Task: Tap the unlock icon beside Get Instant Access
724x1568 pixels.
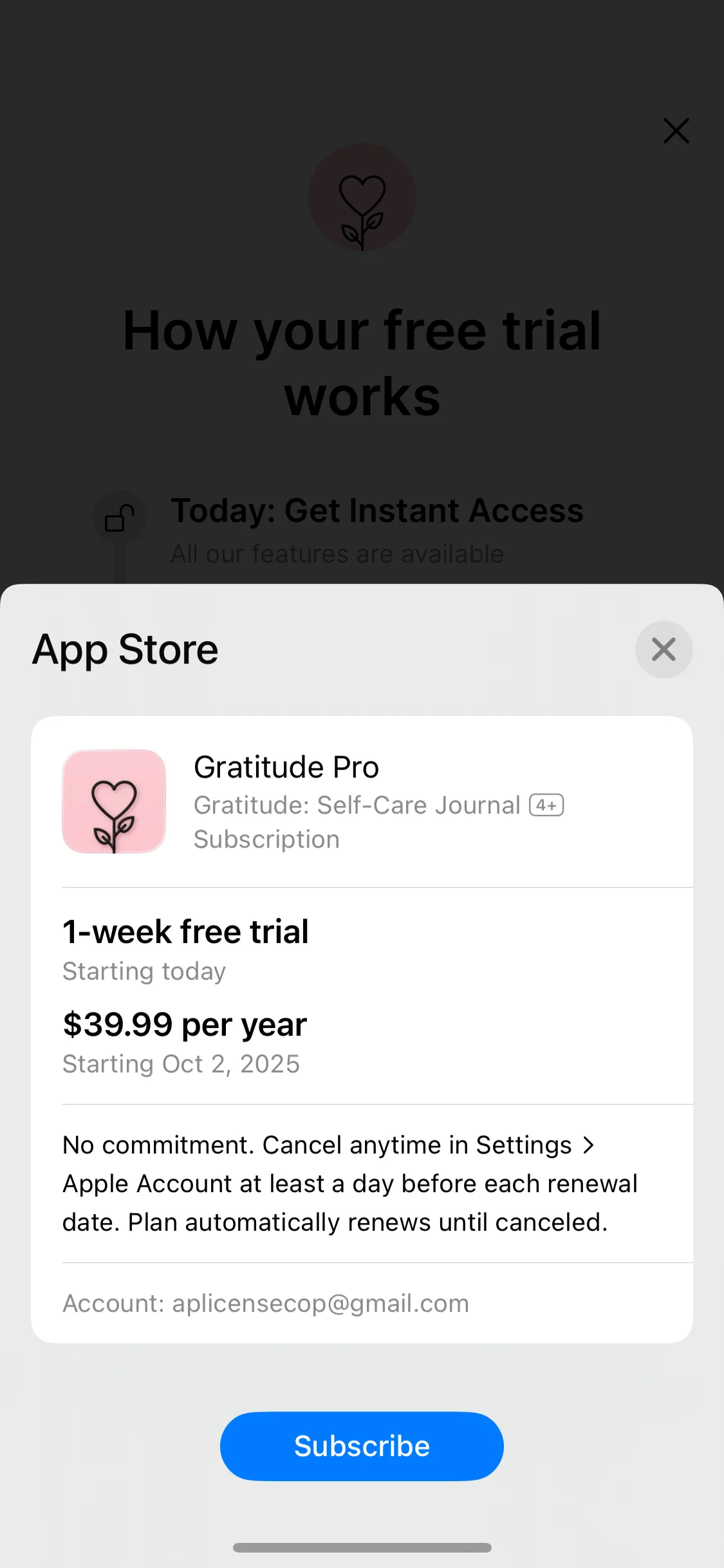Action: [x=119, y=518]
